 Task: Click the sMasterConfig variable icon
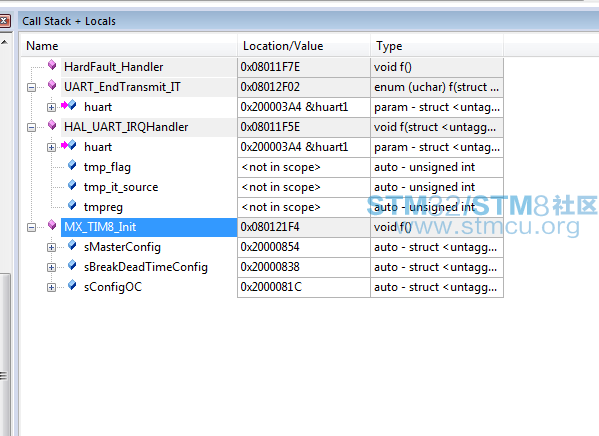click(x=72, y=245)
